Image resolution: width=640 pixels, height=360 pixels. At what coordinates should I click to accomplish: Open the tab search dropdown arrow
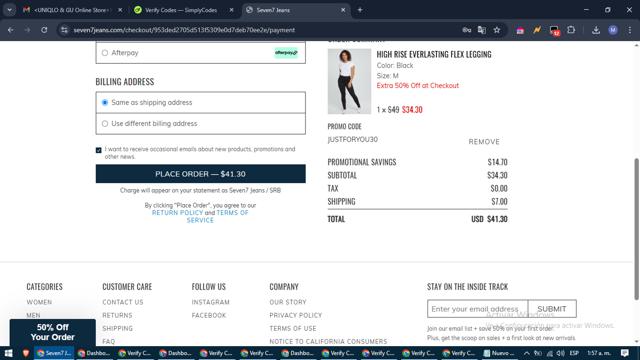coord(9,10)
